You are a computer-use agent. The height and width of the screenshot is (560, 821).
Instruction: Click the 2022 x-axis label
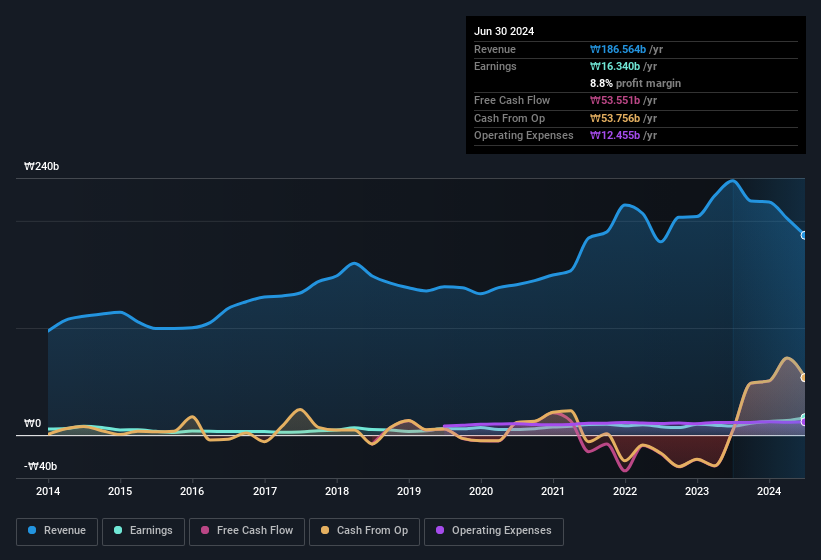(x=625, y=491)
